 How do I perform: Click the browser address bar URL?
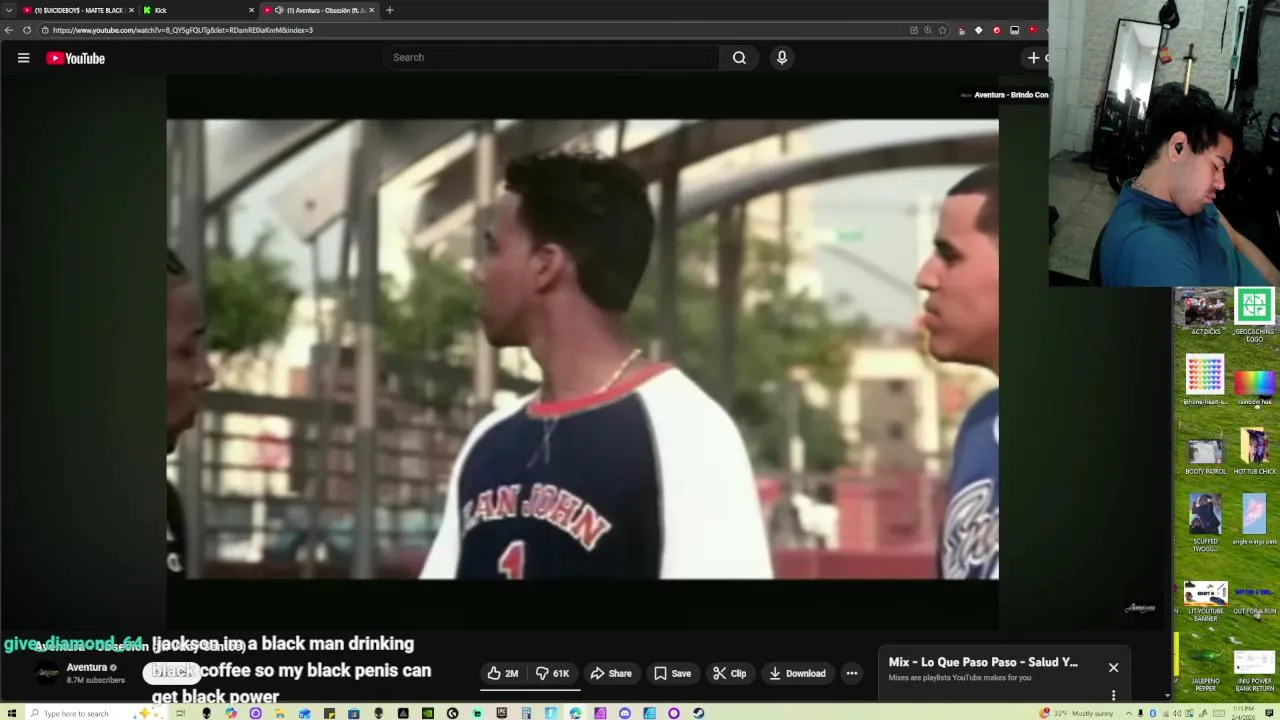pos(183,30)
